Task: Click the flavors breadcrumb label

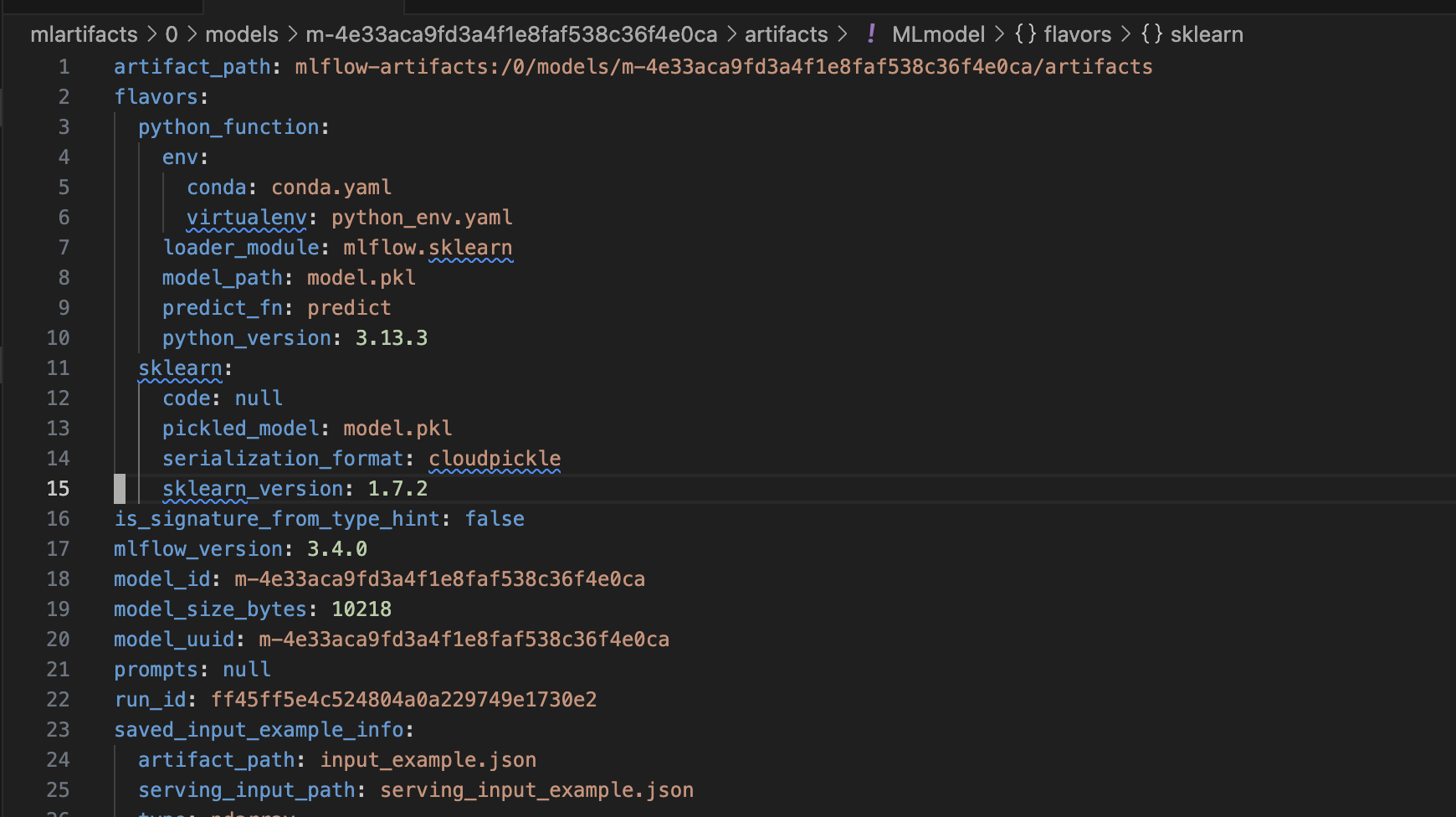Action: [x=1077, y=34]
